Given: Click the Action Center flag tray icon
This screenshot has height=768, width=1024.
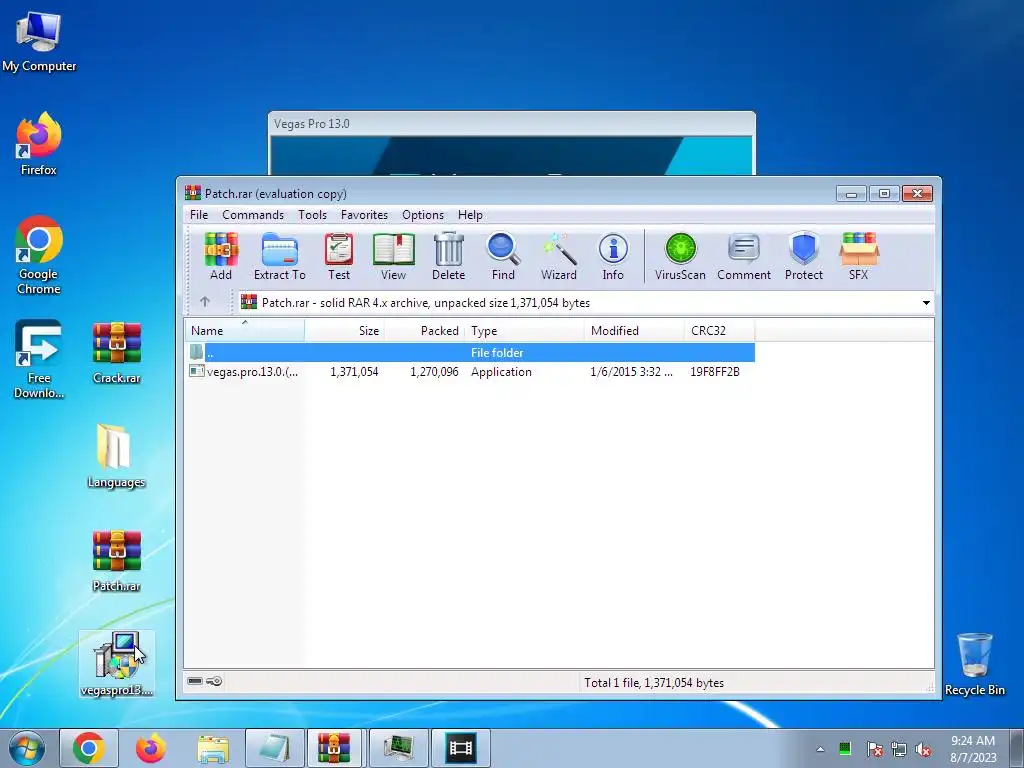Looking at the screenshot, I should [874, 749].
